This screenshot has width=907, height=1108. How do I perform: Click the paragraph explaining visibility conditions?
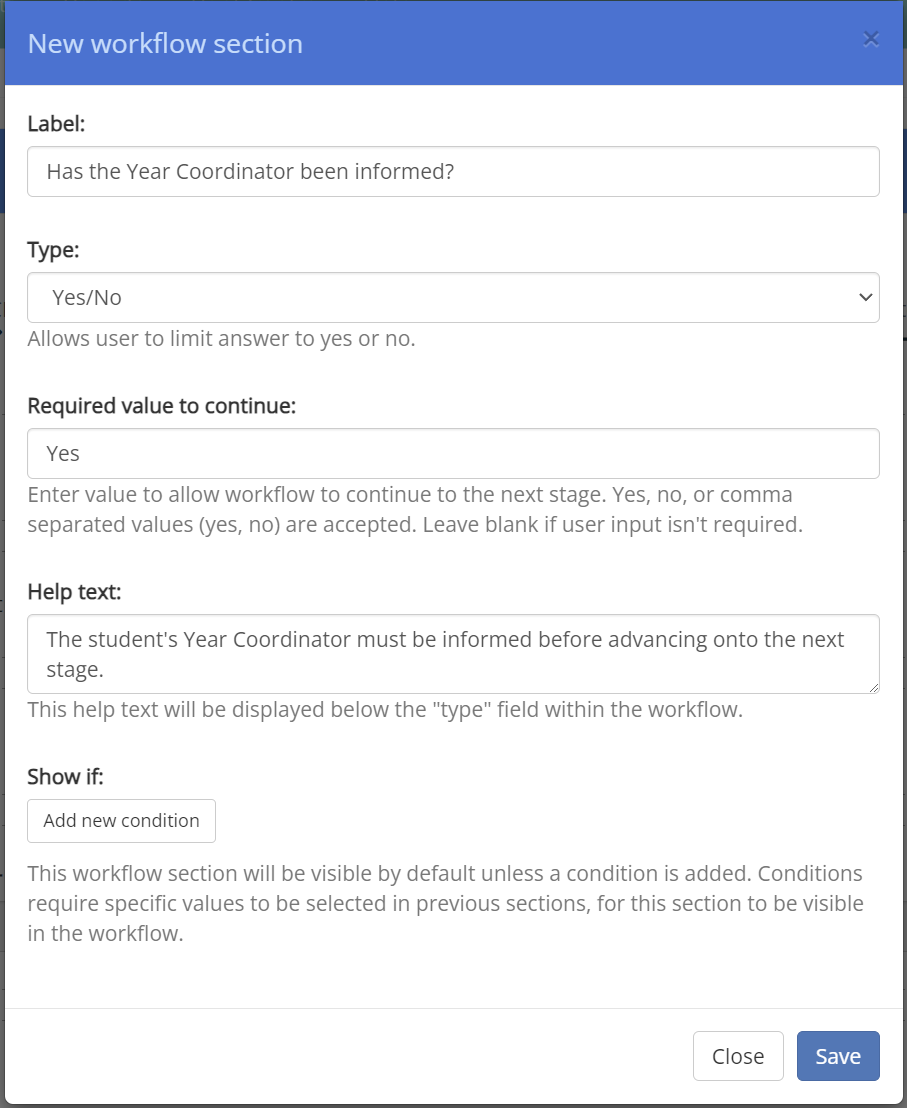pyautogui.click(x=446, y=903)
